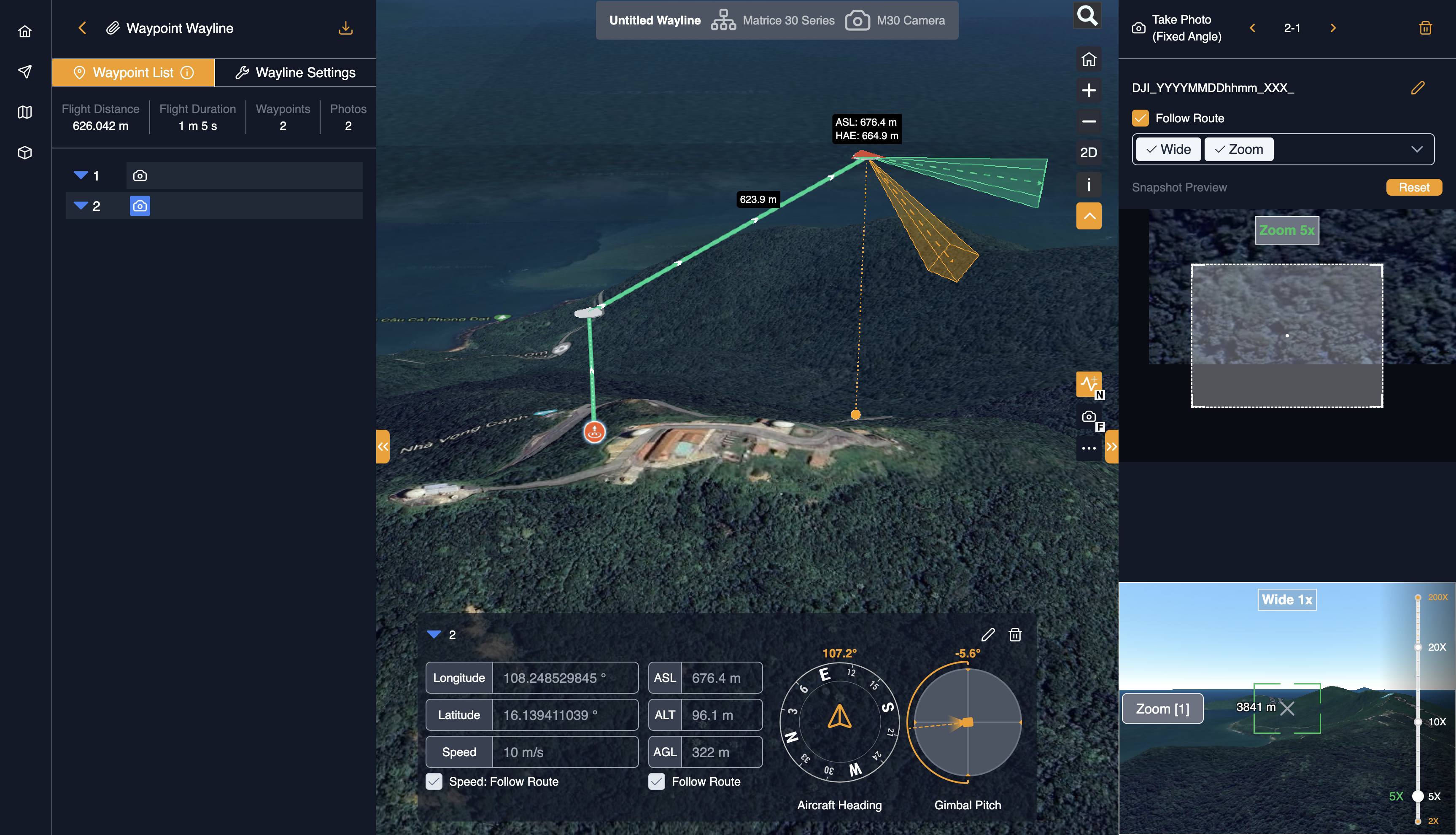
Task: Toggle Speed: Follow Route checkbox
Action: [434, 781]
